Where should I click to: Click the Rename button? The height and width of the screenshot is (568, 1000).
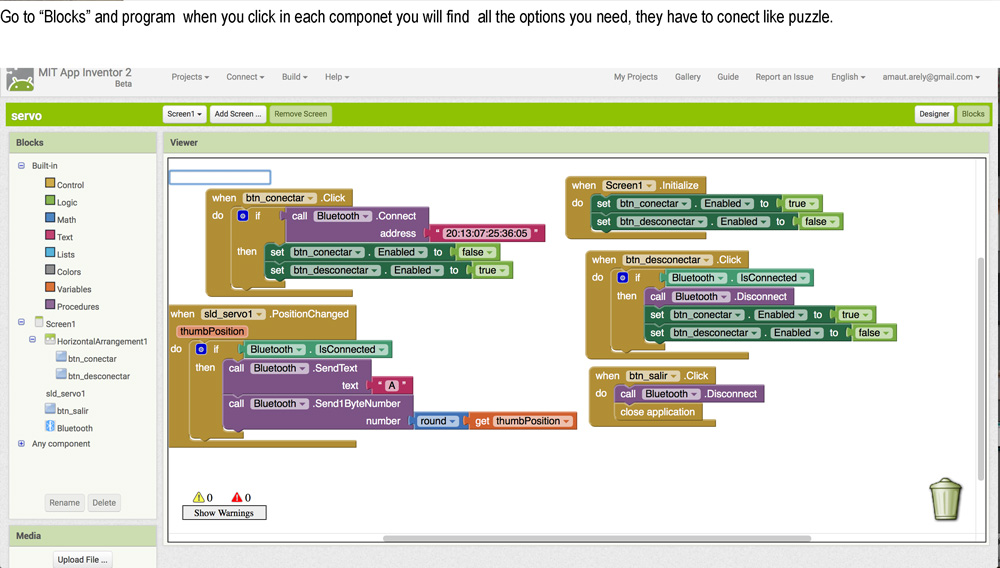click(64, 502)
